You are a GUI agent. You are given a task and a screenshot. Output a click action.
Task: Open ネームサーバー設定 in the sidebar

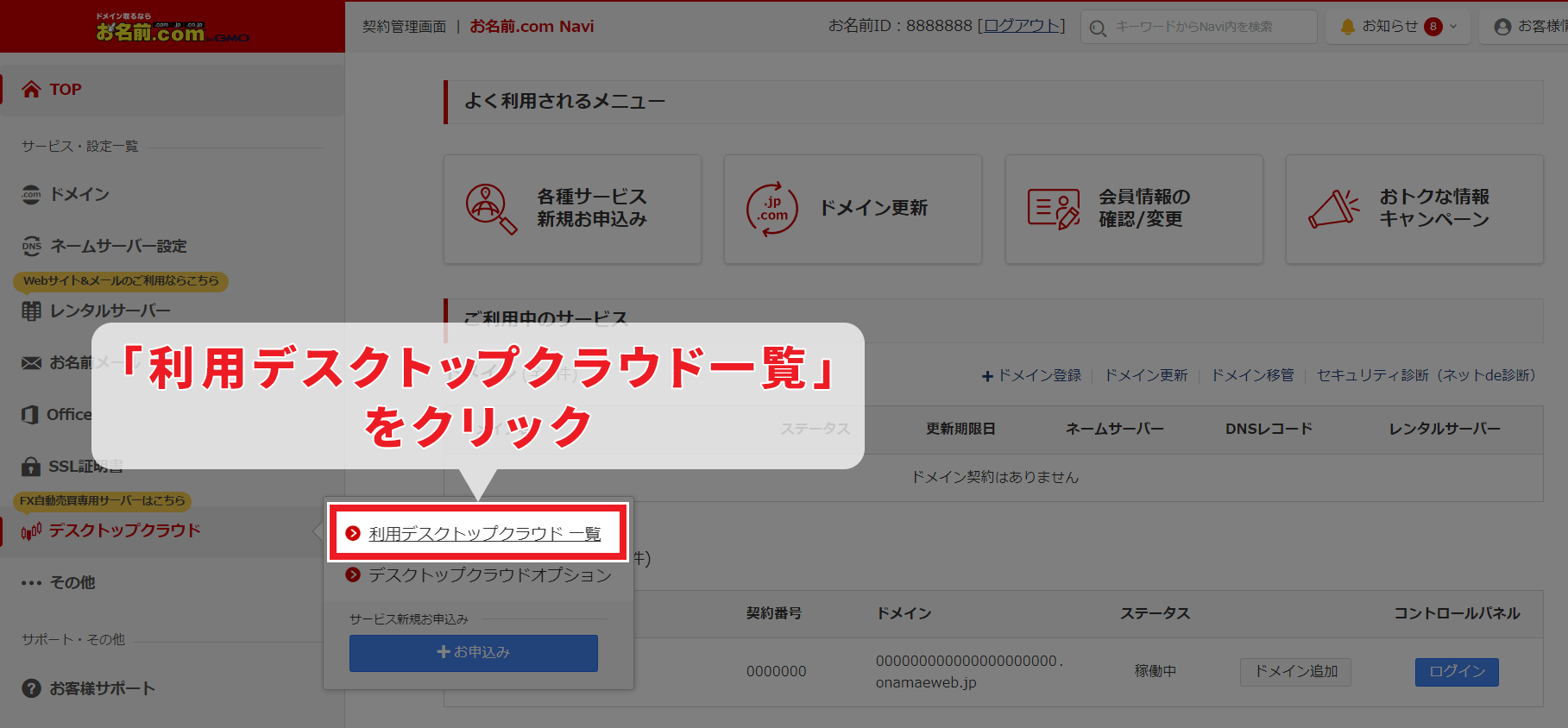pyautogui.click(x=118, y=247)
